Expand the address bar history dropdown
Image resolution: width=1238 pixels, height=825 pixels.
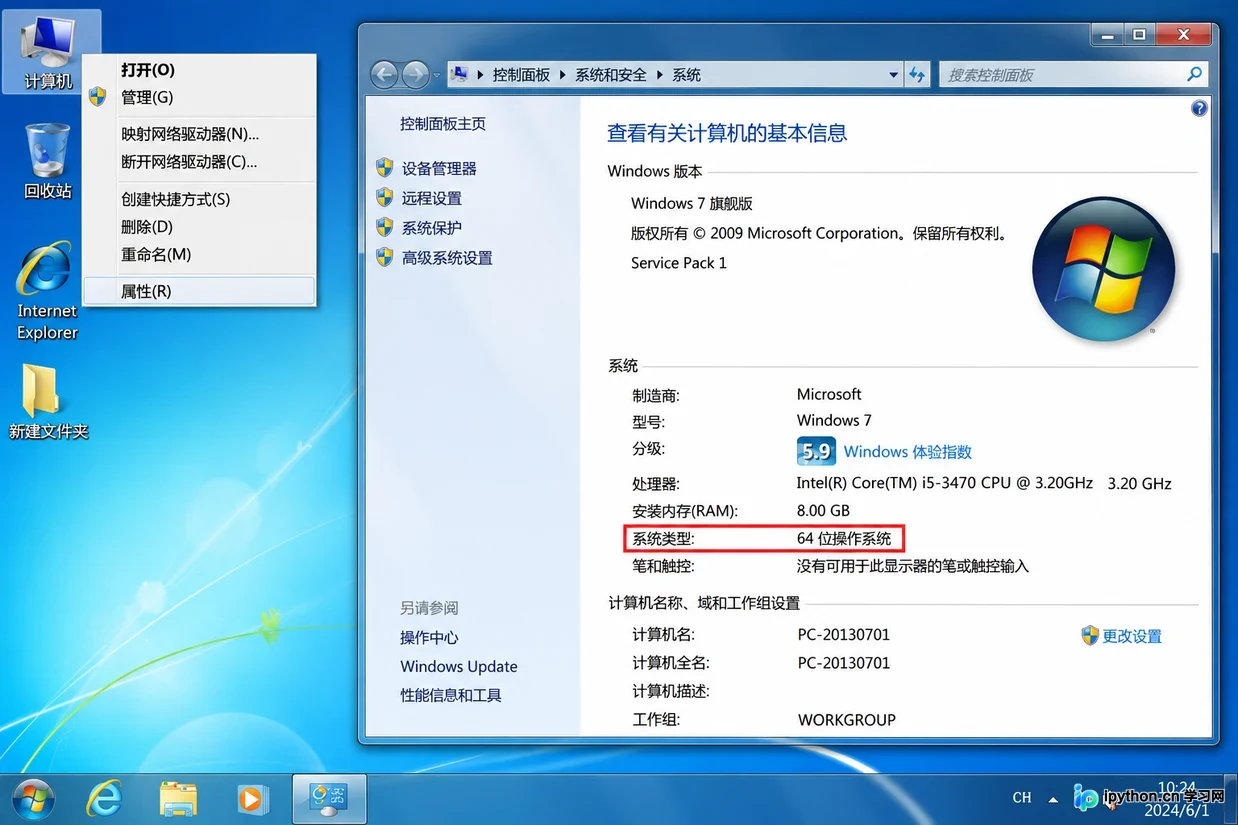(893, 75)
